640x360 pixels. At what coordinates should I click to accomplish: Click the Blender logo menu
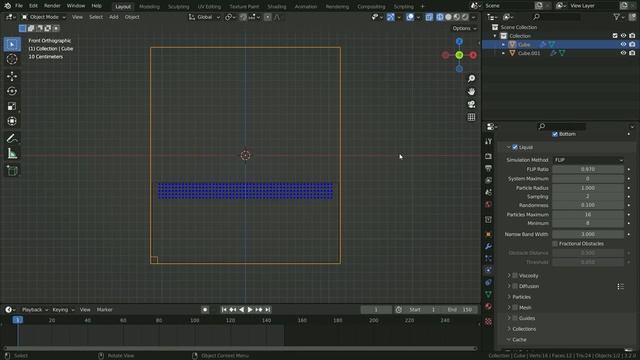7,6
